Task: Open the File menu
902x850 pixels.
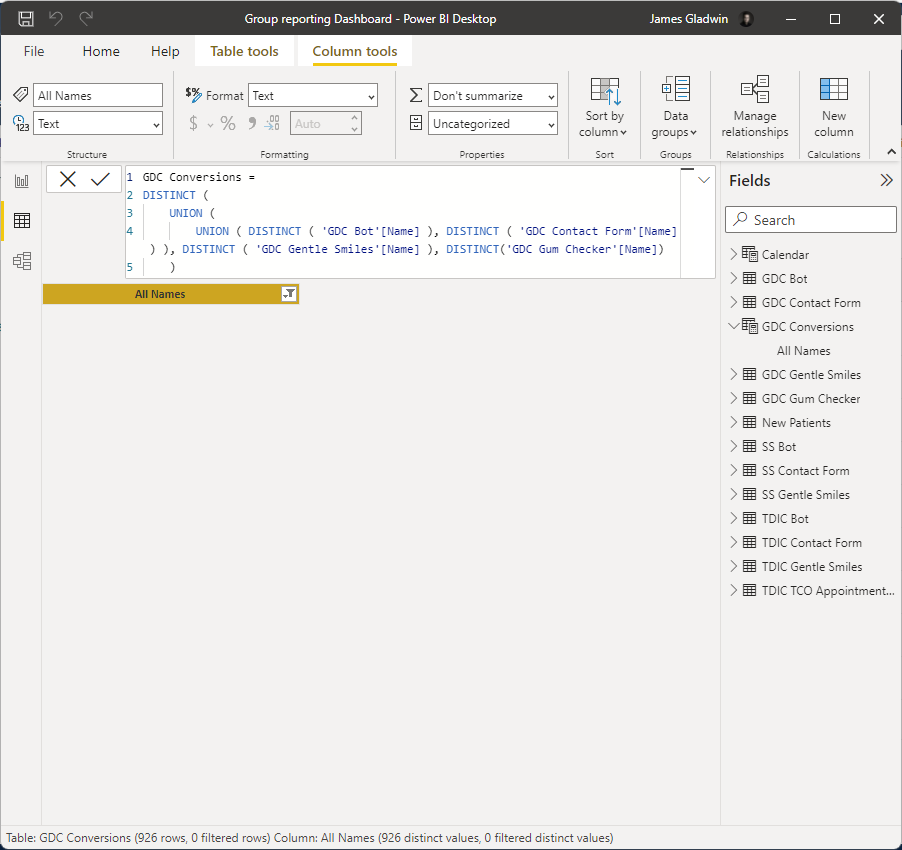Action: tap(34, 51)
